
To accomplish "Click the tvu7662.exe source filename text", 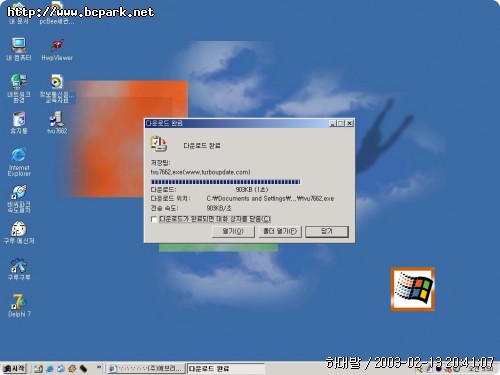I will pyautogui.click(x=200, y=172).
